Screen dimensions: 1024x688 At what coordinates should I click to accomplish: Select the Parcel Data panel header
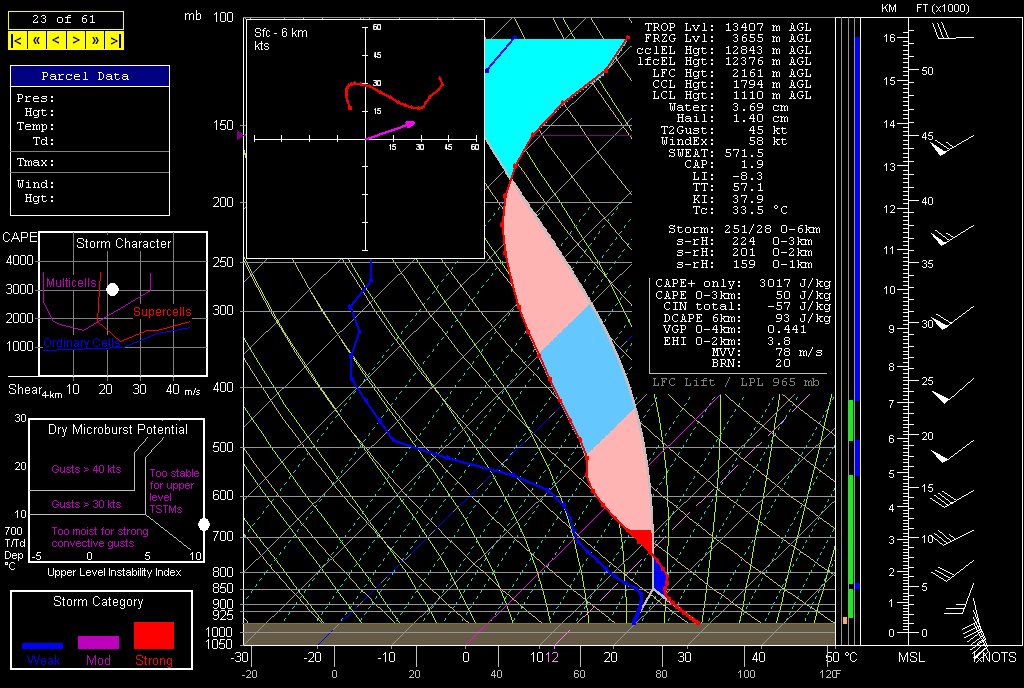coord(90,76)
